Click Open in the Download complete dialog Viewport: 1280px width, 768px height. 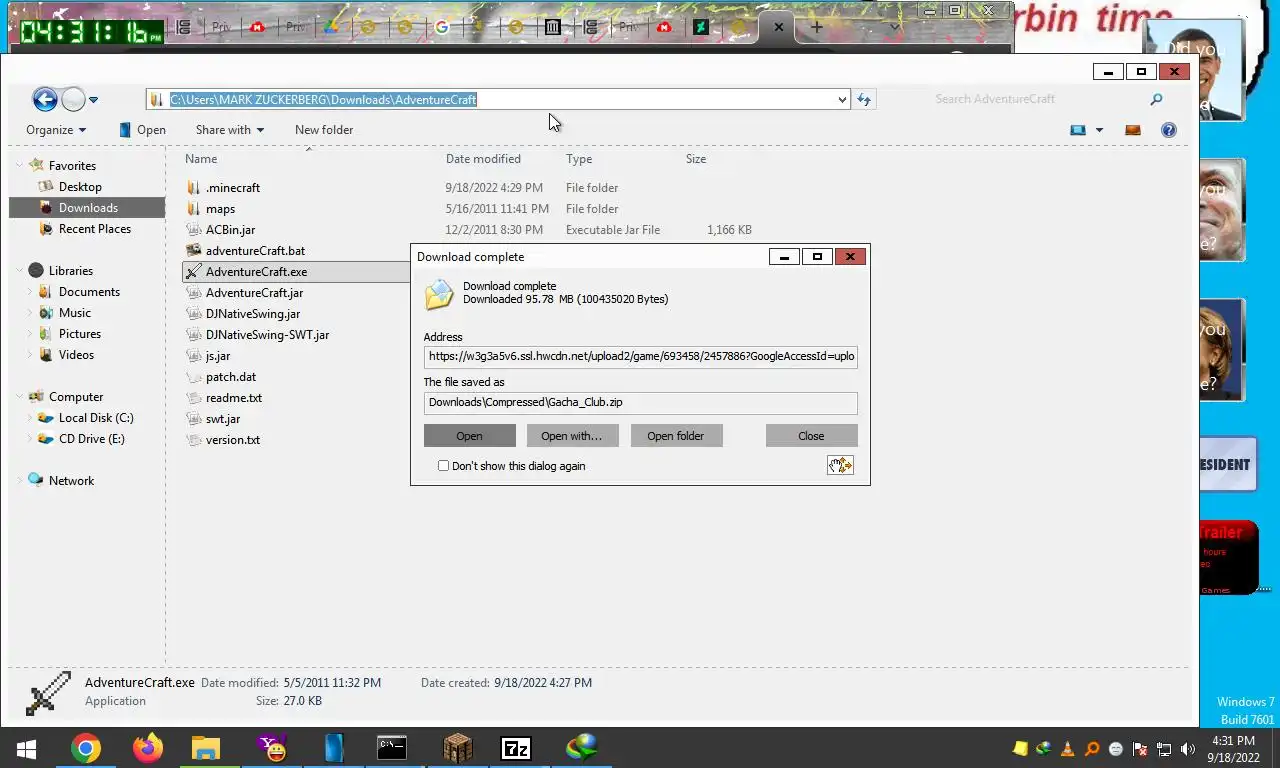pos(469,436)
